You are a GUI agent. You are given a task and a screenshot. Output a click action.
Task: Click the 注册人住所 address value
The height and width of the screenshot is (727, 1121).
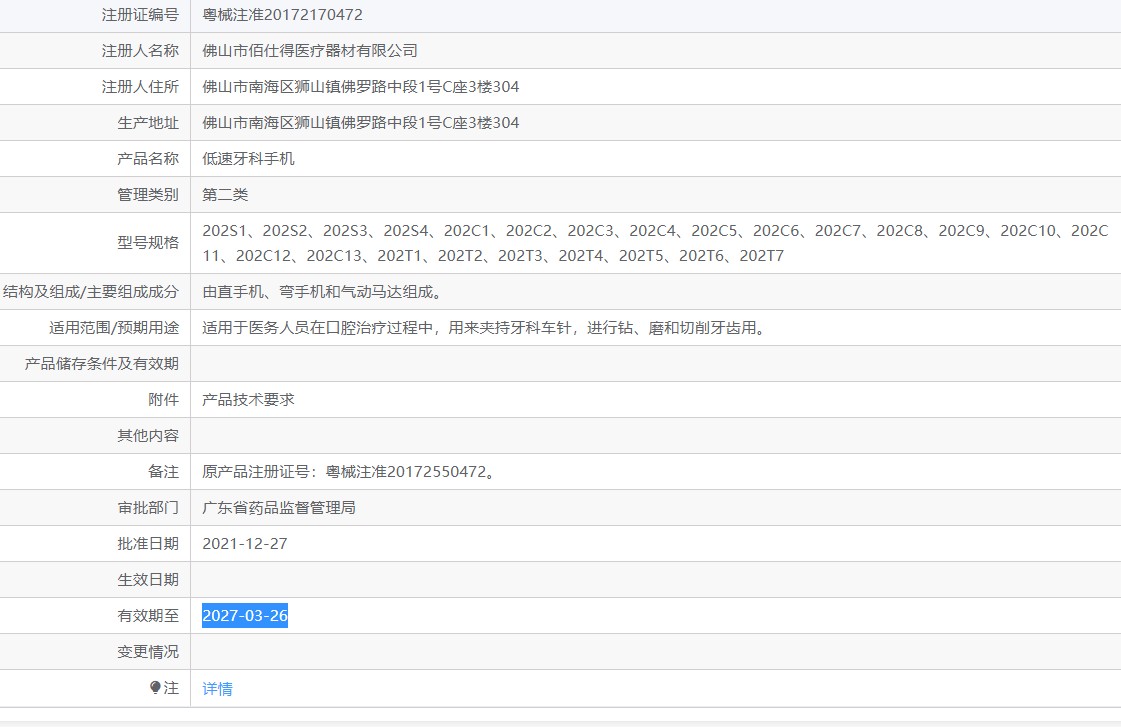pyautogui.click(x=361, y=87)
